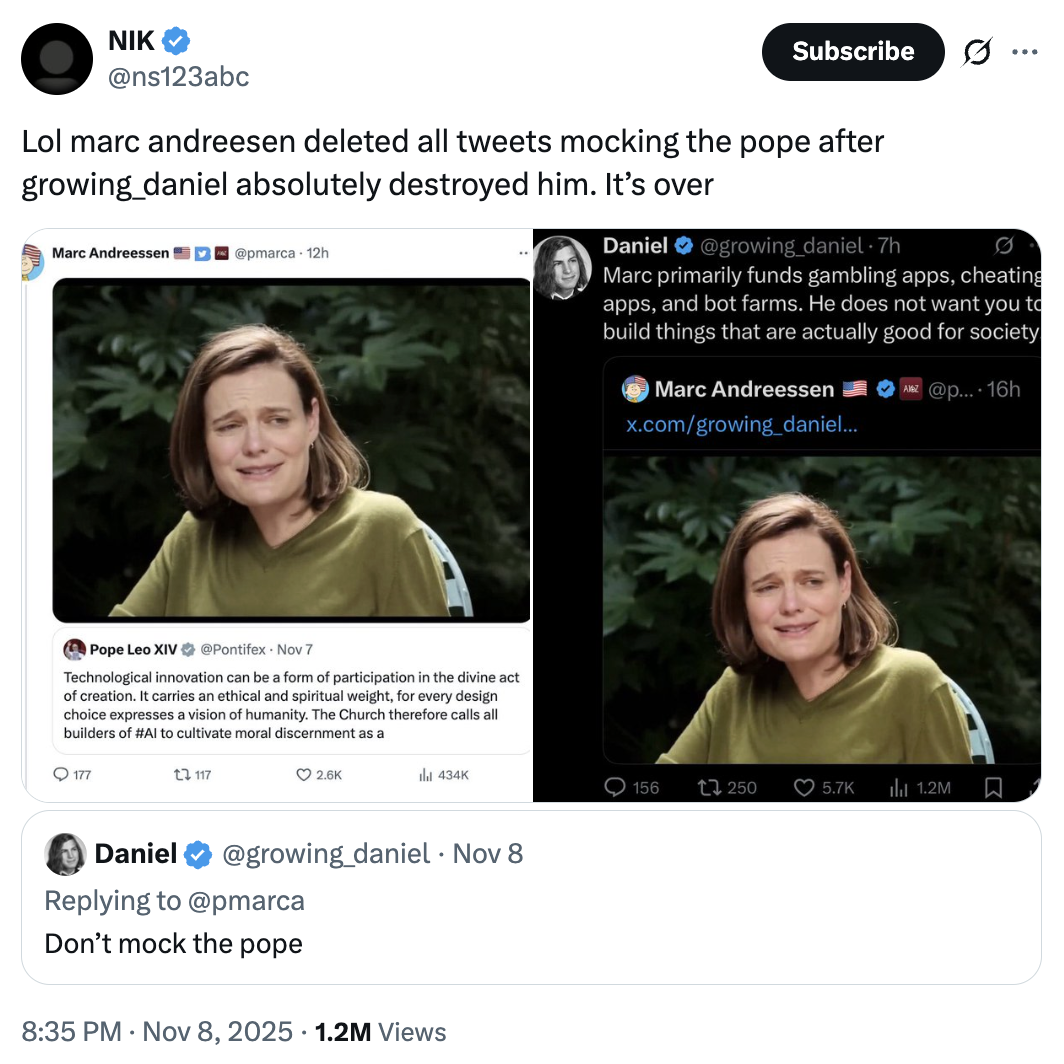Open the Nov 8 timestamp on Daniel's reply
Image resolution: width=1064 pixels, height=1064 pixels.
[x=488, y=853]
